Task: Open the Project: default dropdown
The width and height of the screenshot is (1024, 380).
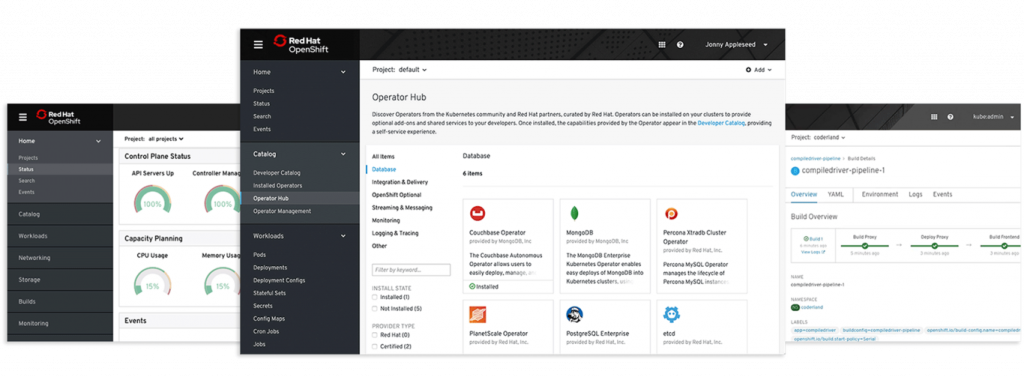Action: [x=399, y=70]
